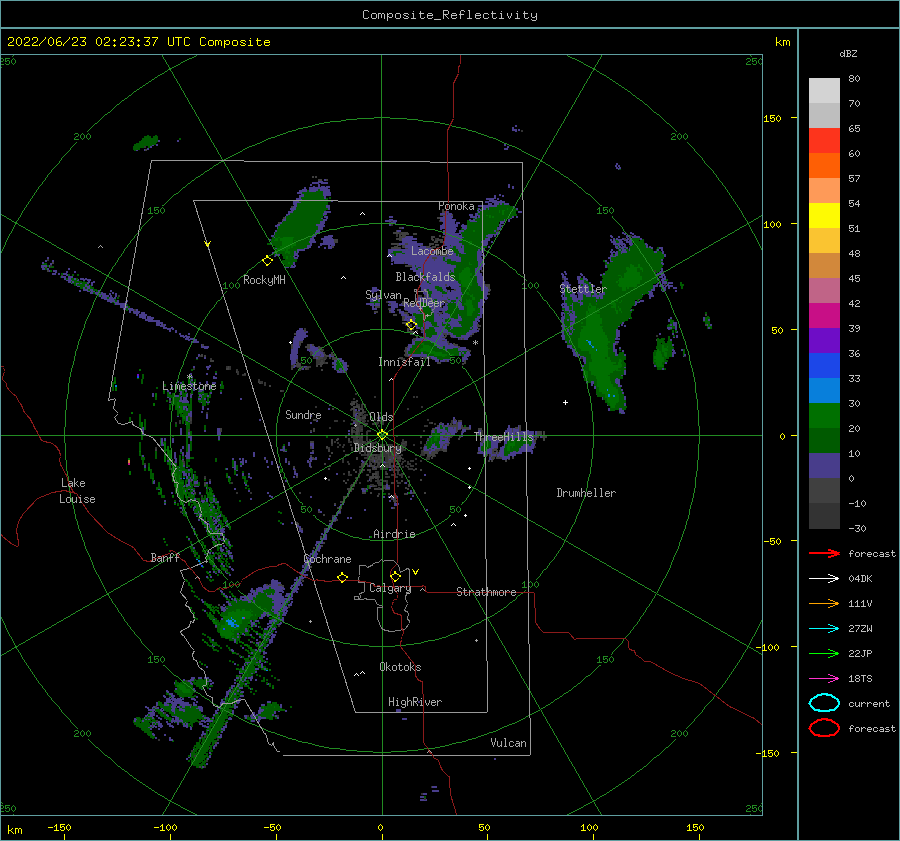Click the green 30 dBZ color swatch

click(x=824, y=415)
